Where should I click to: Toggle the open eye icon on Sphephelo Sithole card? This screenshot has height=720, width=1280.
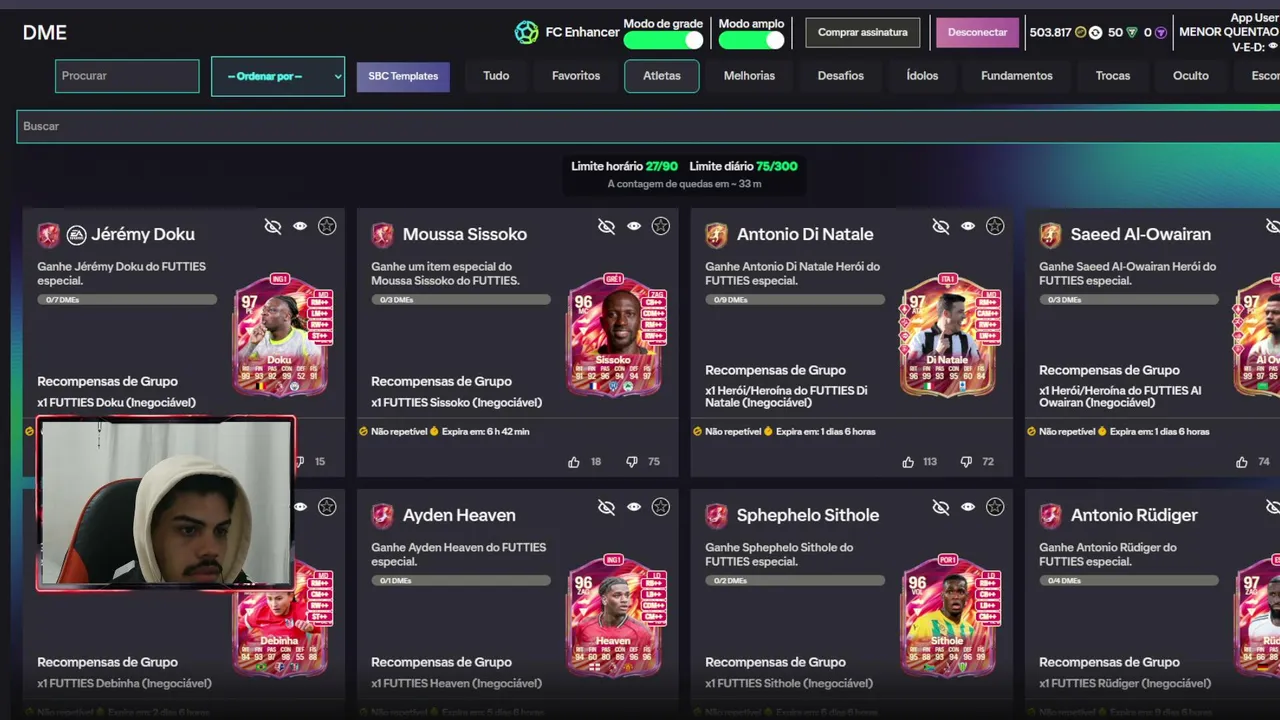click(x=968, y=507)
